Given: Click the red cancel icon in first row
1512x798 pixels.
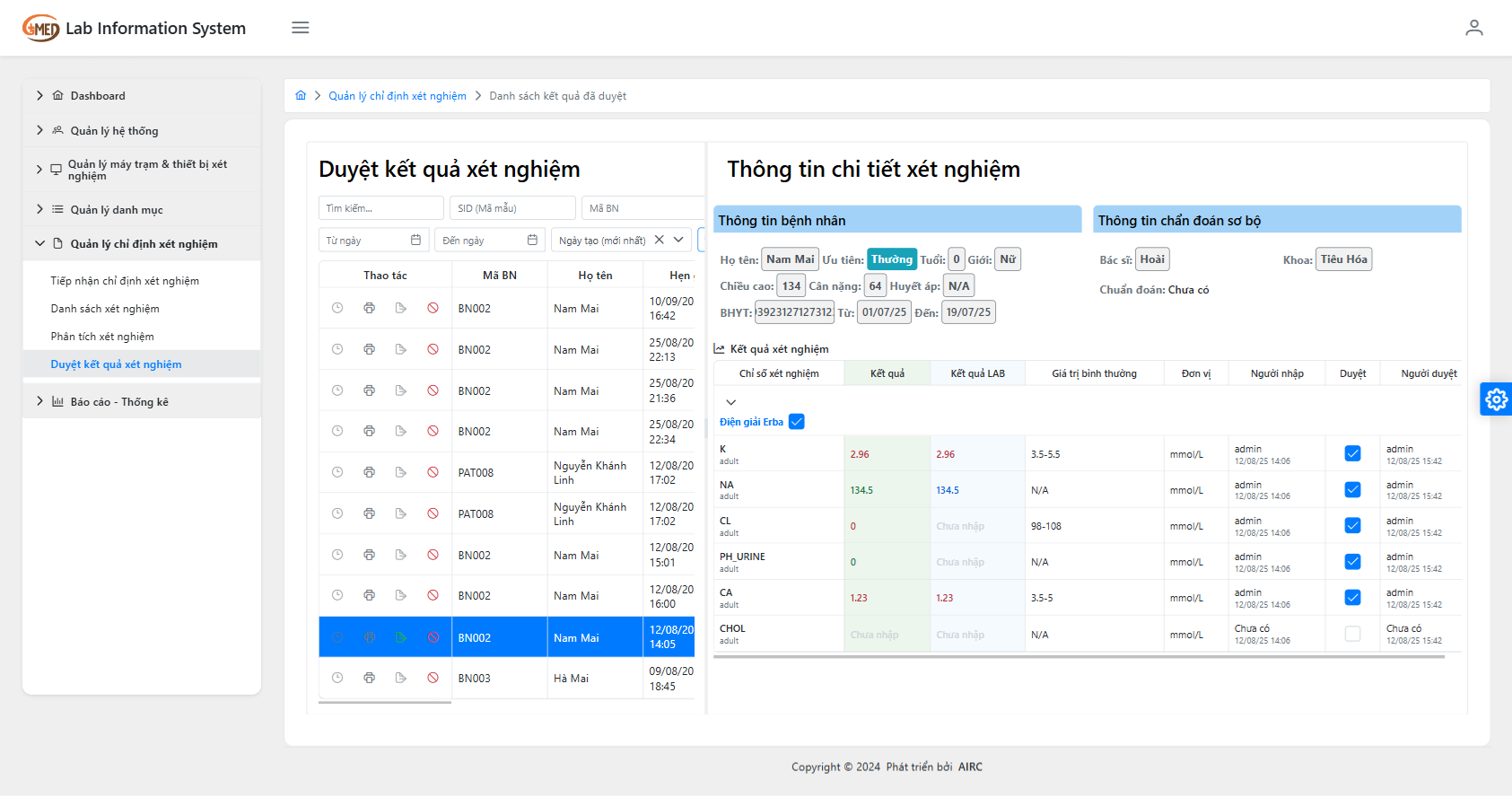Looking at the screenshot, I should pyautogui.click(x=433, y=308).
